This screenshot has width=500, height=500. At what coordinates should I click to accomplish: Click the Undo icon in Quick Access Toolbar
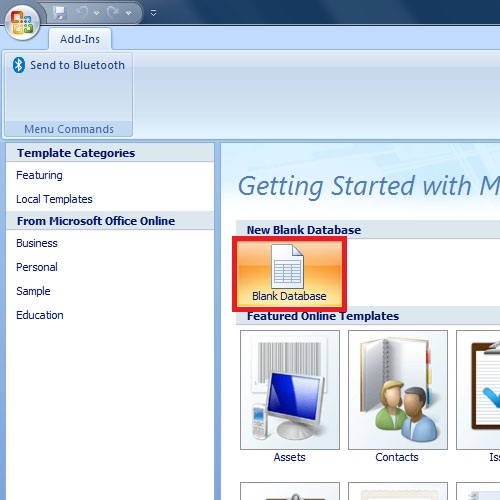(x=82, y=13)
